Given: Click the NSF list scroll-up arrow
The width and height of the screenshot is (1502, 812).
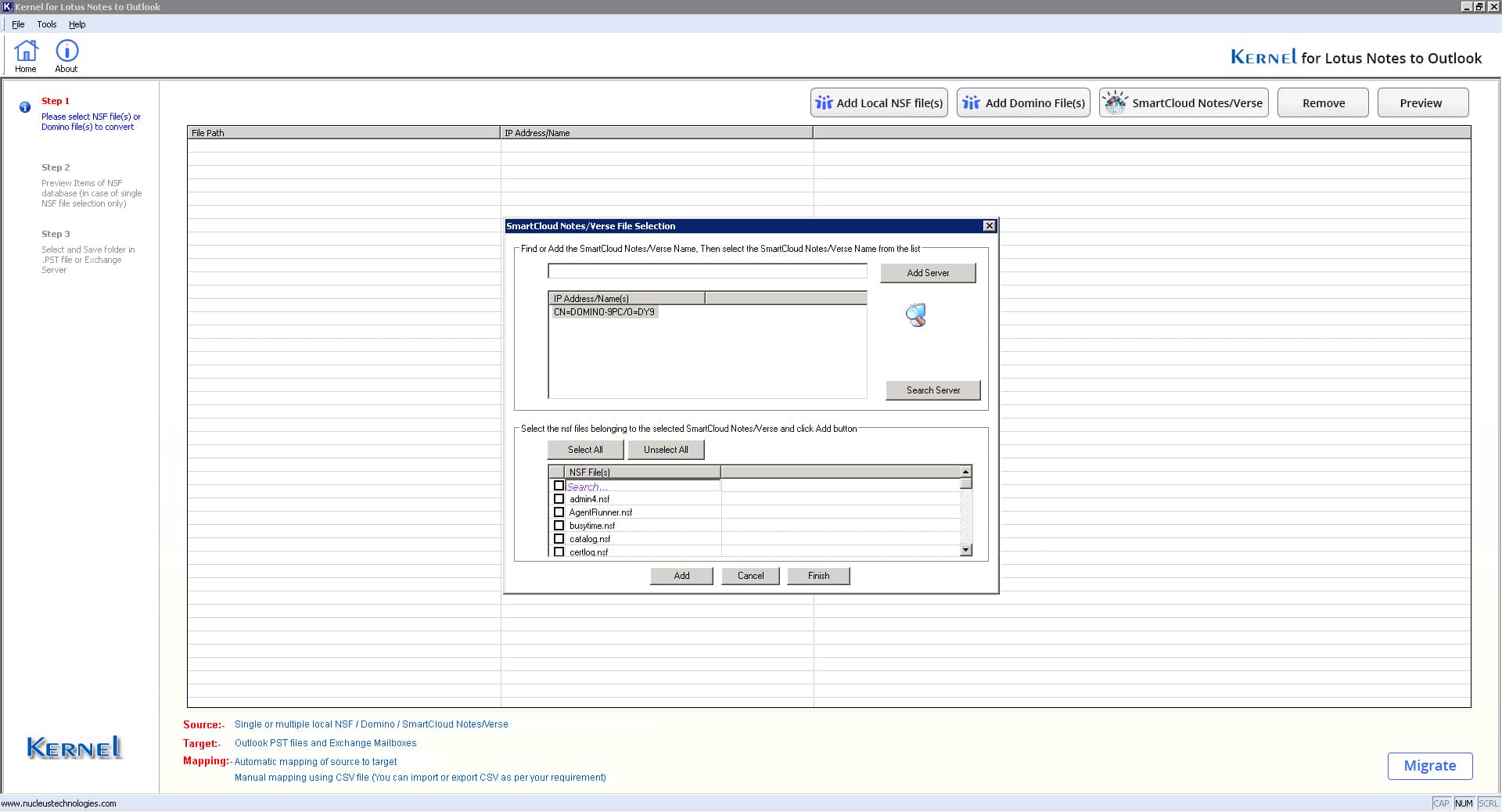Looking at the screenshot, I should [x=966, y=472].
